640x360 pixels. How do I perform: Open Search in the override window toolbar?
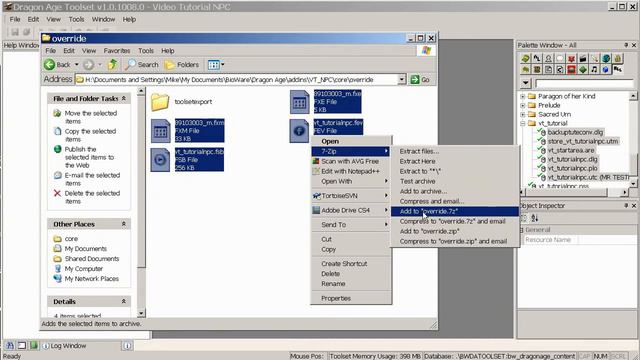142,64
